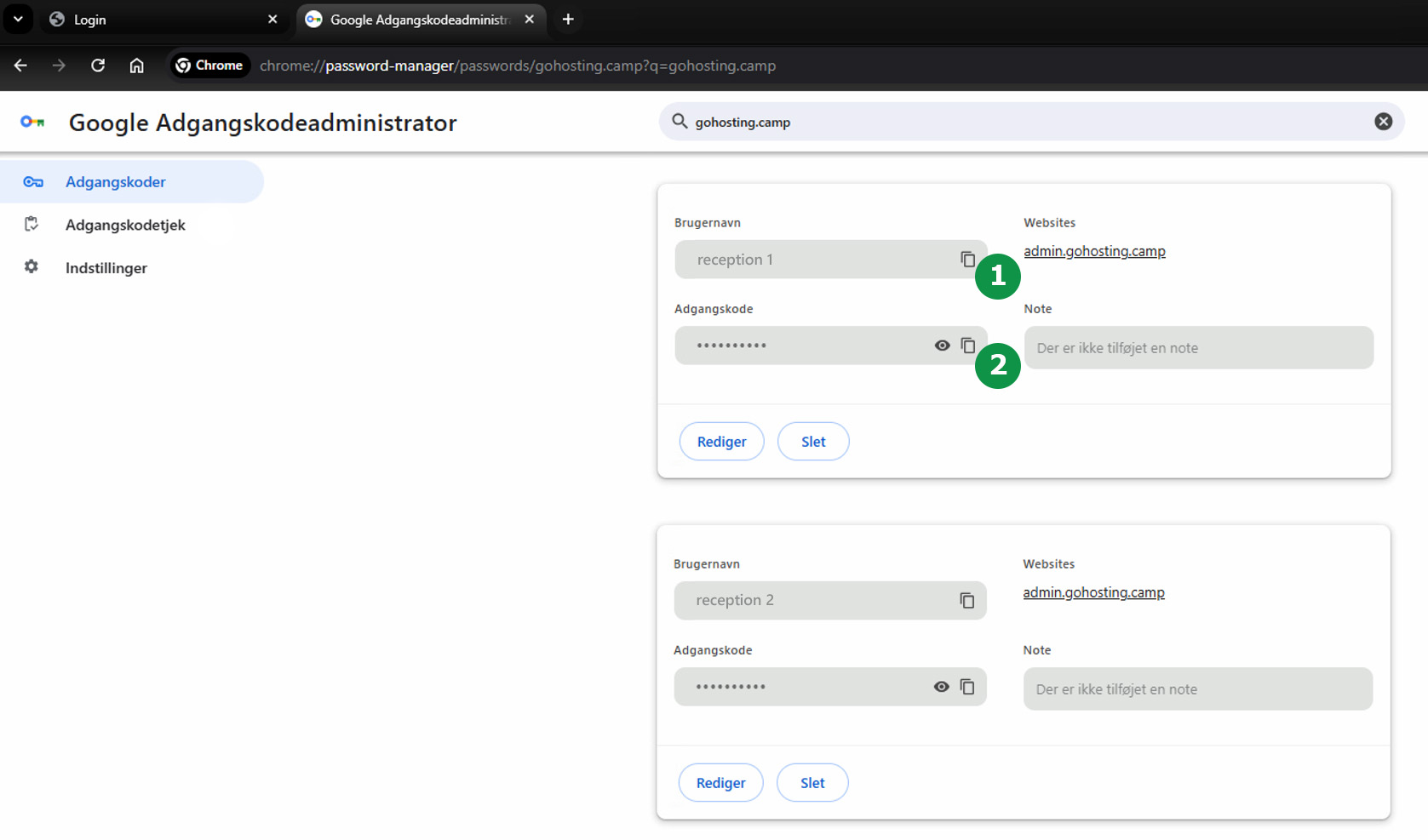1428x840 pixels.
Task: Copy the reception 2 username
Action: coord(966,600)
